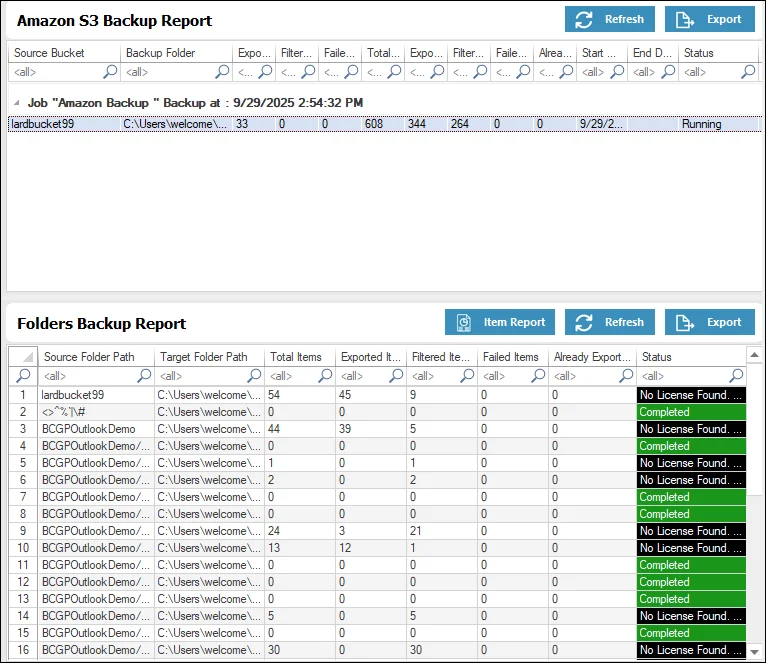Viewport: 766px width, 663px height.
Task: Select the lardbucket99 Running job row
Action: (x=384, y=124)
